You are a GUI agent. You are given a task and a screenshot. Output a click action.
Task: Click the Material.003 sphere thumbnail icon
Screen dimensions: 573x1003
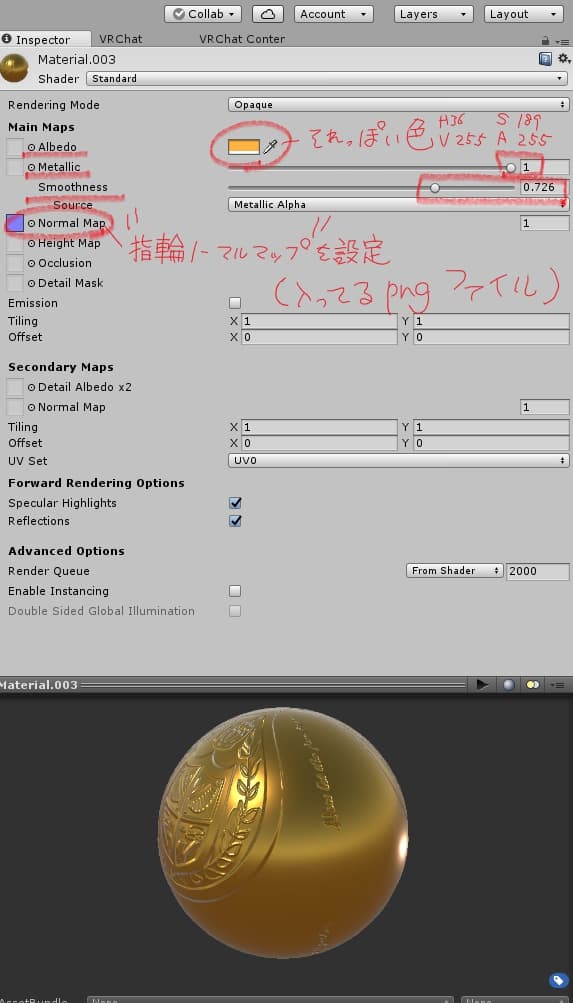15,68
